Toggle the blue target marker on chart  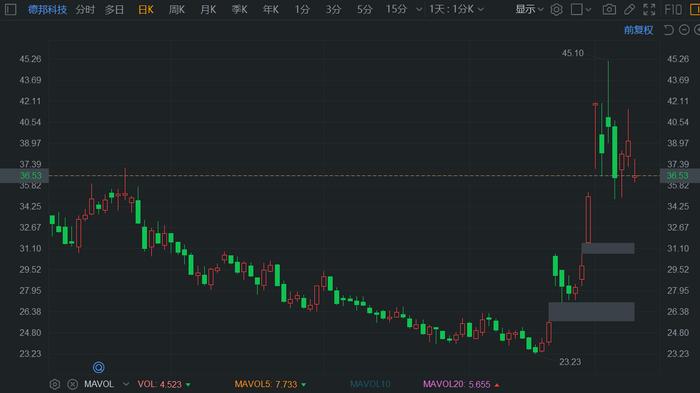(x=99, y=367)
